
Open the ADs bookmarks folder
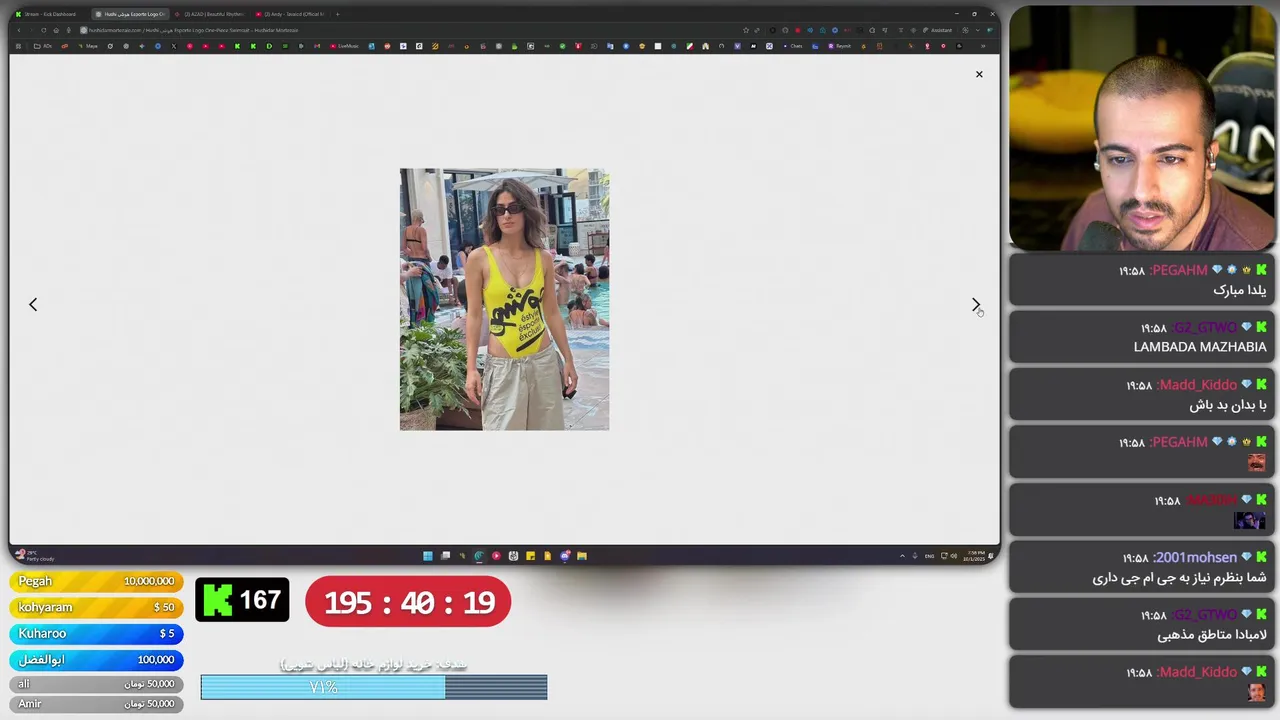click(43, 46)
